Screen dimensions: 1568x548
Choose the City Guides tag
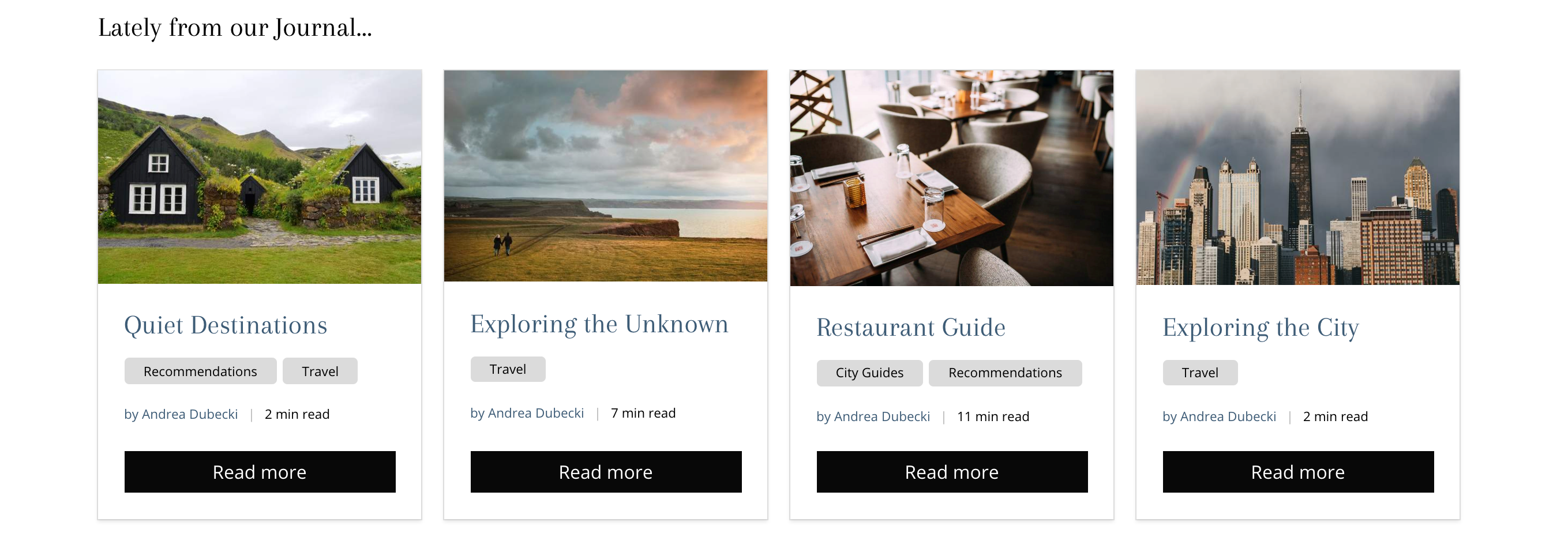point(869,373)
